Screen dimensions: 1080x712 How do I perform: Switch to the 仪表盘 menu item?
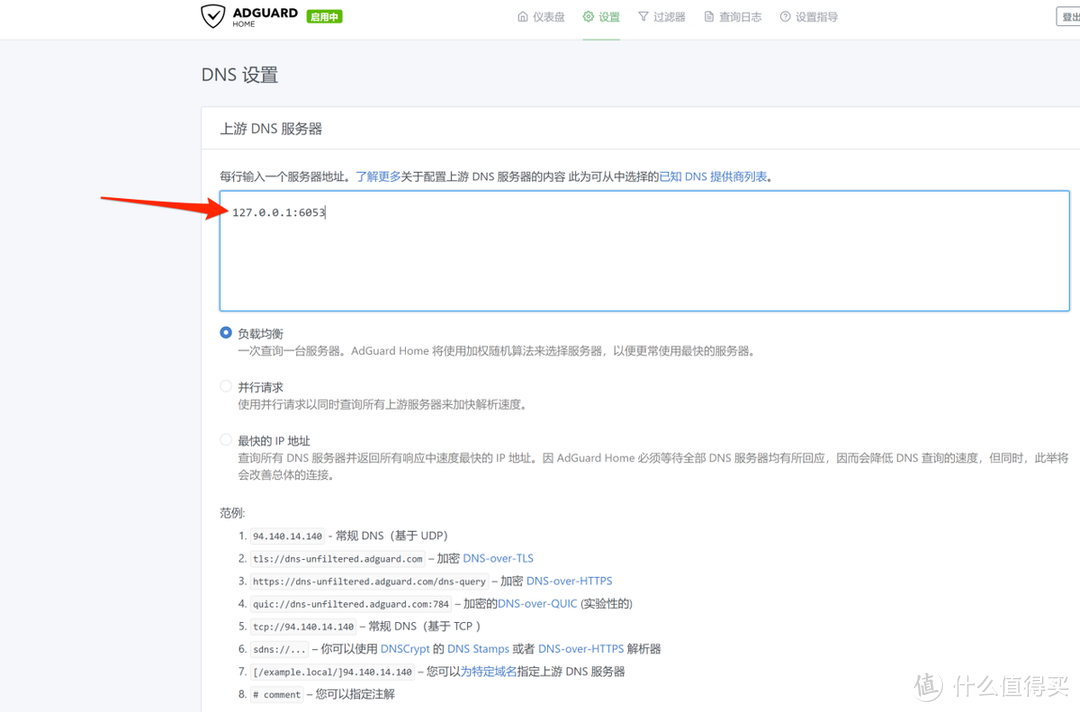tap(547, 16)
